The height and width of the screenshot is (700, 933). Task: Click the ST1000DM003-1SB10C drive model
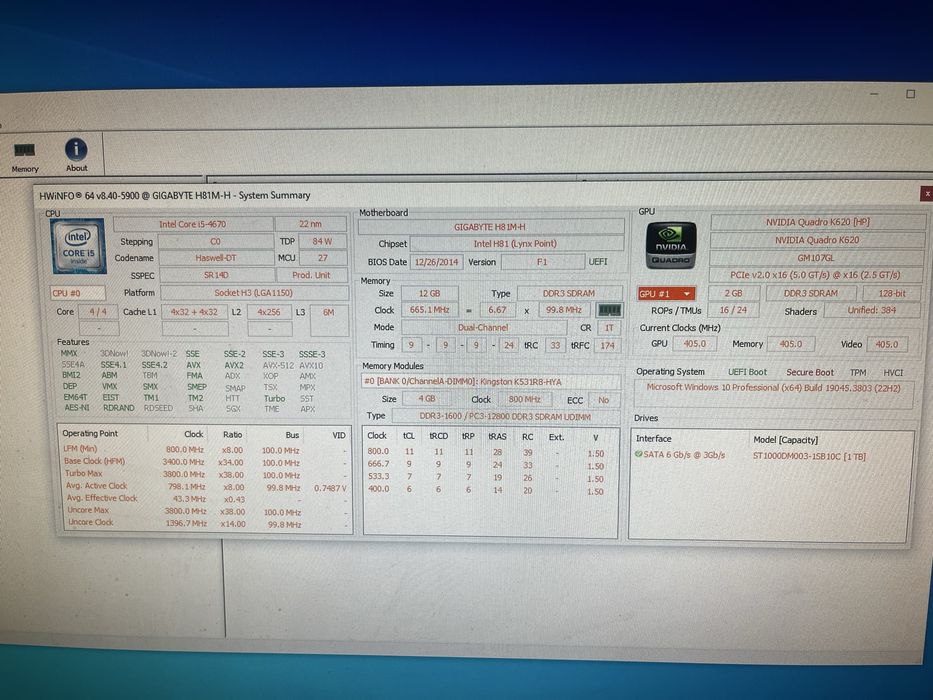[x=809, y=456]
